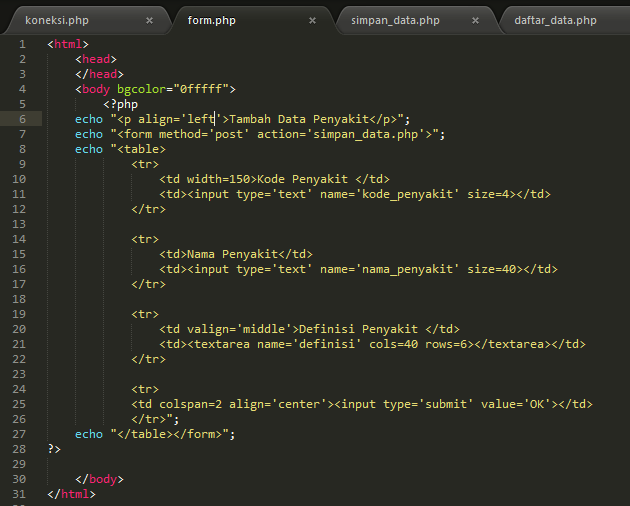
Task: Click the closing body tag
Action: click(100, 479)
